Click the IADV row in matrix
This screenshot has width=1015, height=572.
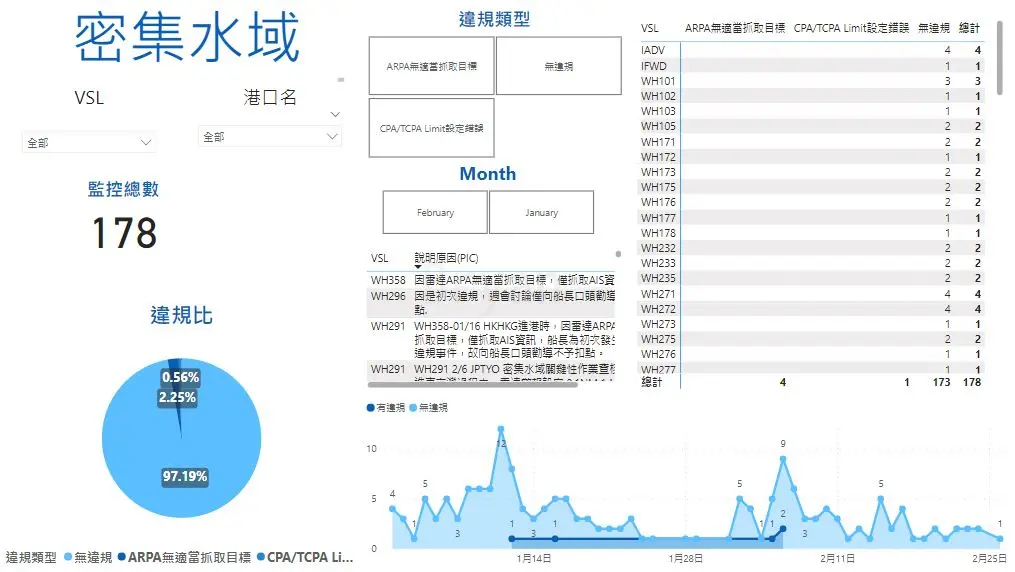coord(812,50)
